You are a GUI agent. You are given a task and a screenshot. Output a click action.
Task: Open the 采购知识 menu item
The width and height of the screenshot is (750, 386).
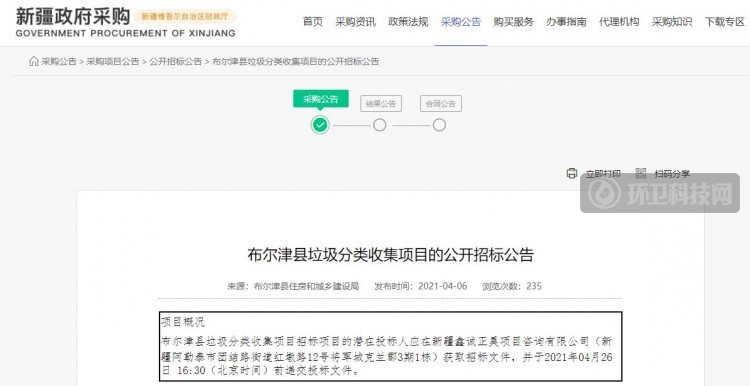coord(672,22)
